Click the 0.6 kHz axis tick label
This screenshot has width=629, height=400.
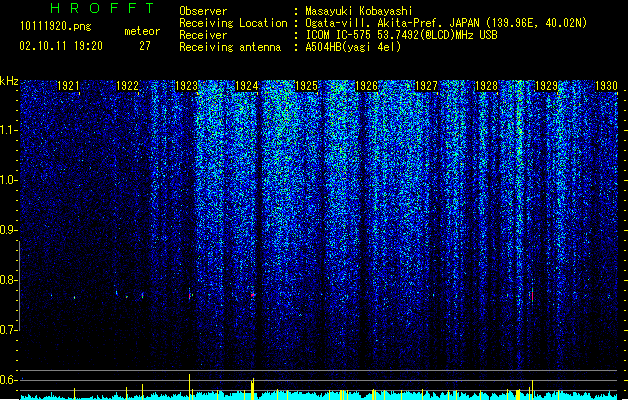9,380
